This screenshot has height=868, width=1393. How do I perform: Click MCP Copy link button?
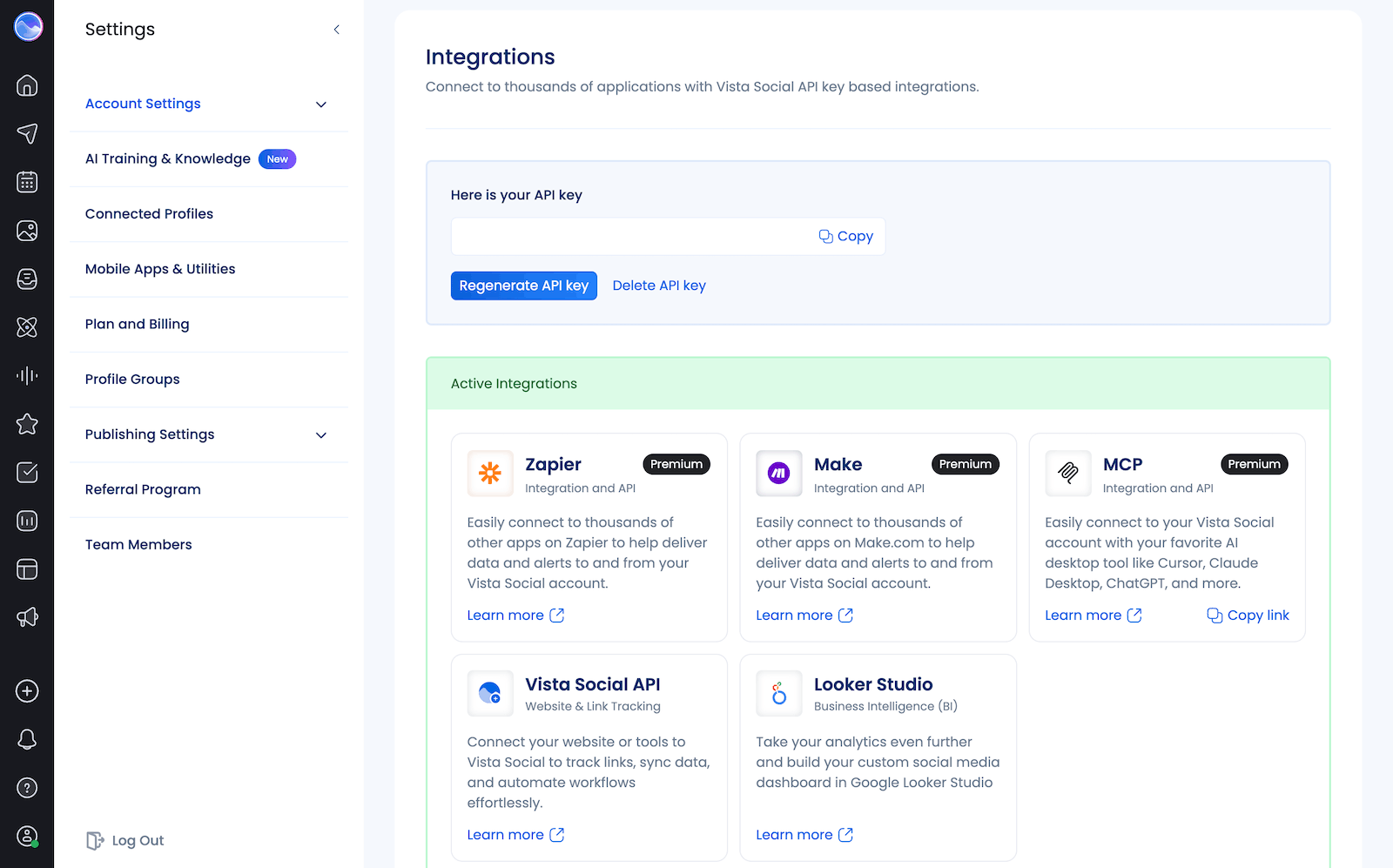tap(1248, 616)
